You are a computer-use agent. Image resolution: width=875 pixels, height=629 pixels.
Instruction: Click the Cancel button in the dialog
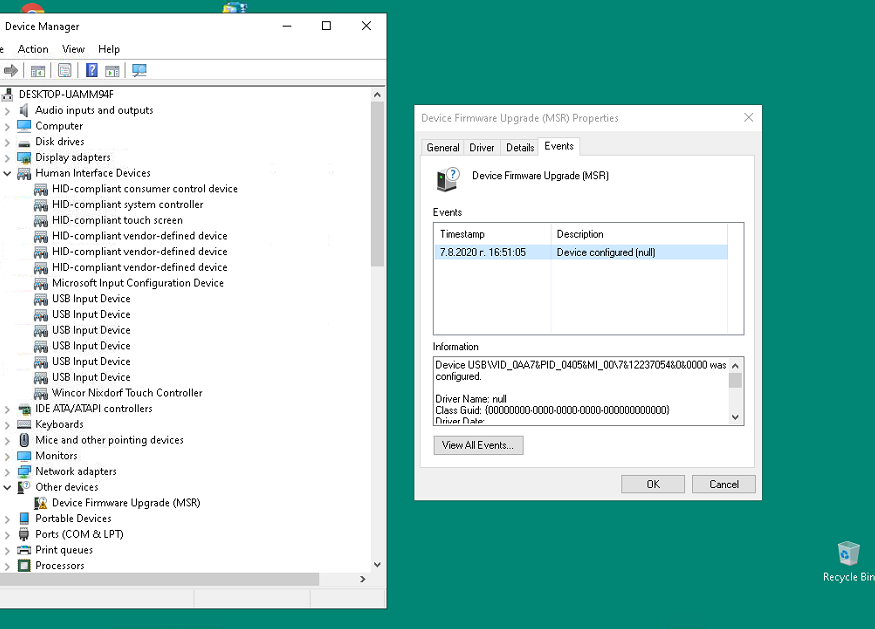coord(724,484)
